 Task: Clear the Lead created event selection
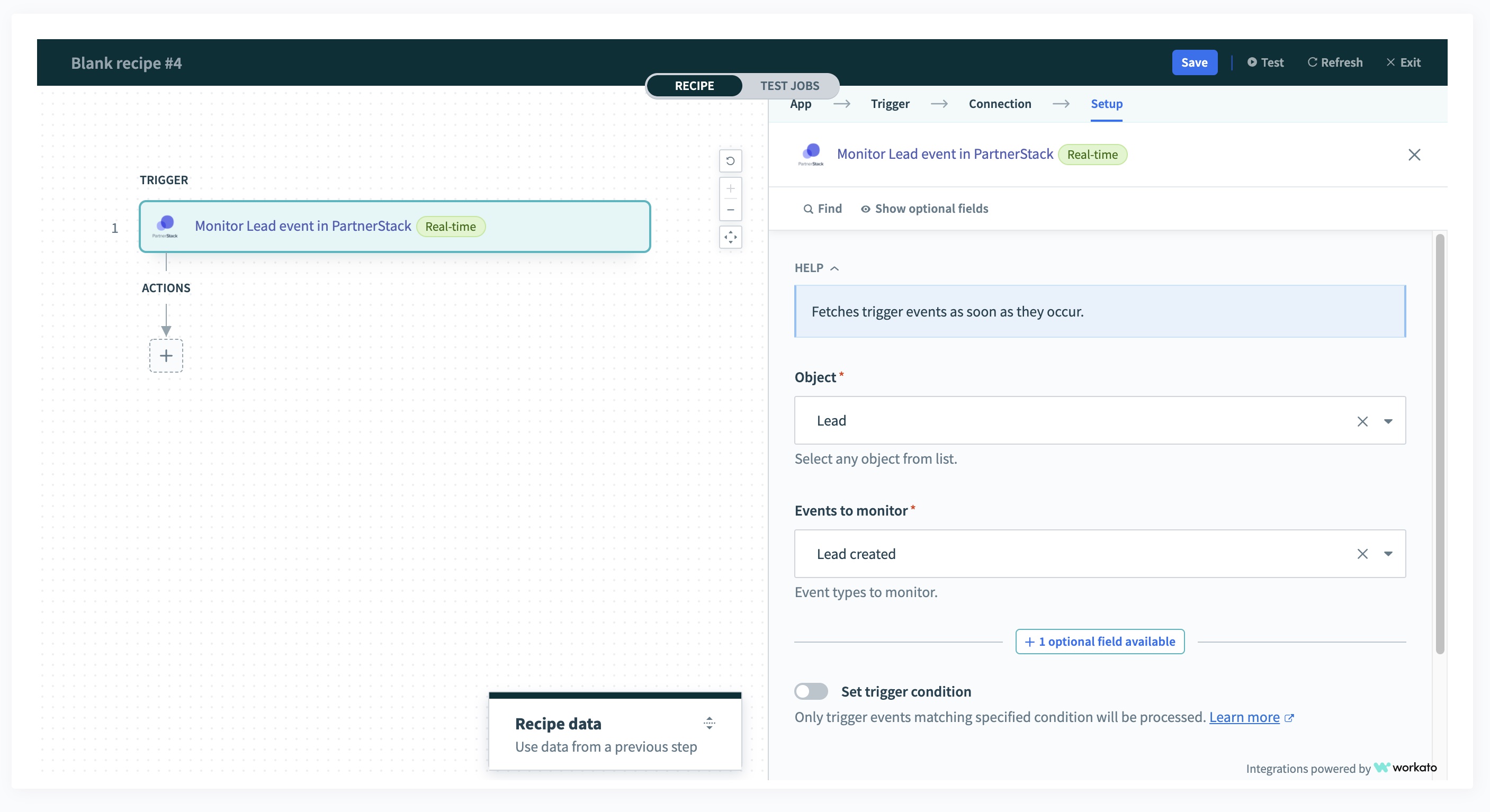tap(1362, 554)
